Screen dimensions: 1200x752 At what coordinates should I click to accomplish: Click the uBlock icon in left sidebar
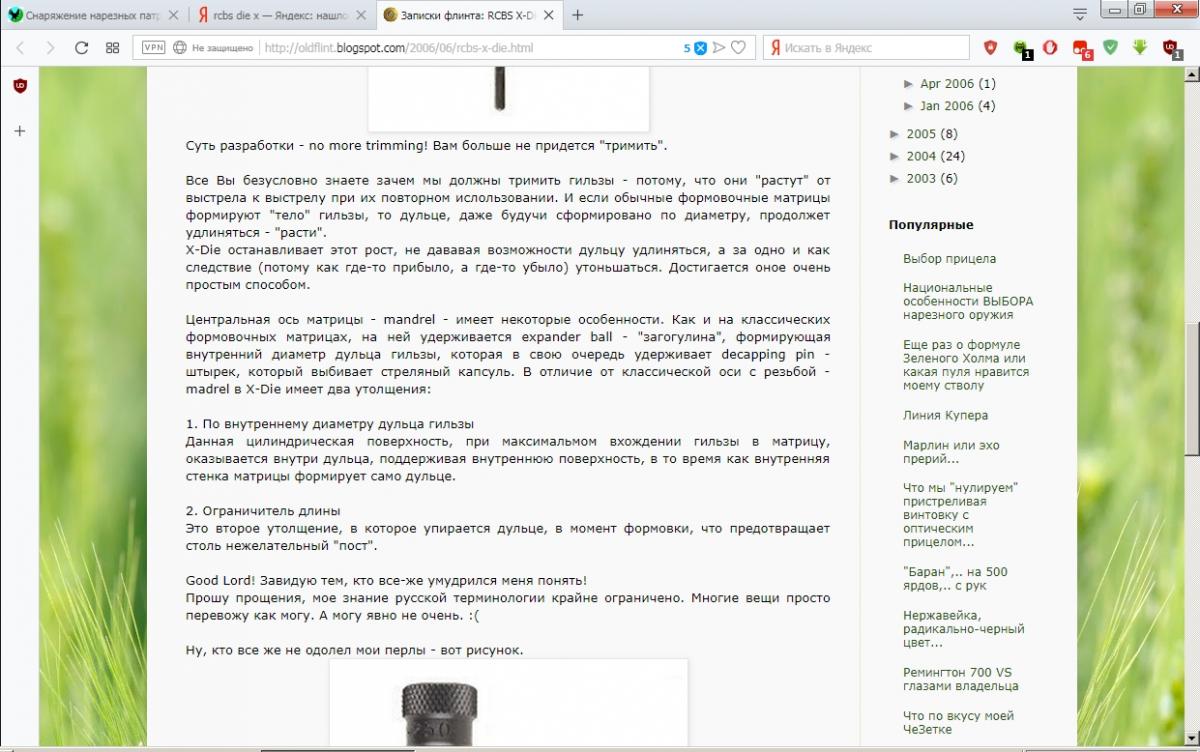pyautogui.click(x=19, y=86)
